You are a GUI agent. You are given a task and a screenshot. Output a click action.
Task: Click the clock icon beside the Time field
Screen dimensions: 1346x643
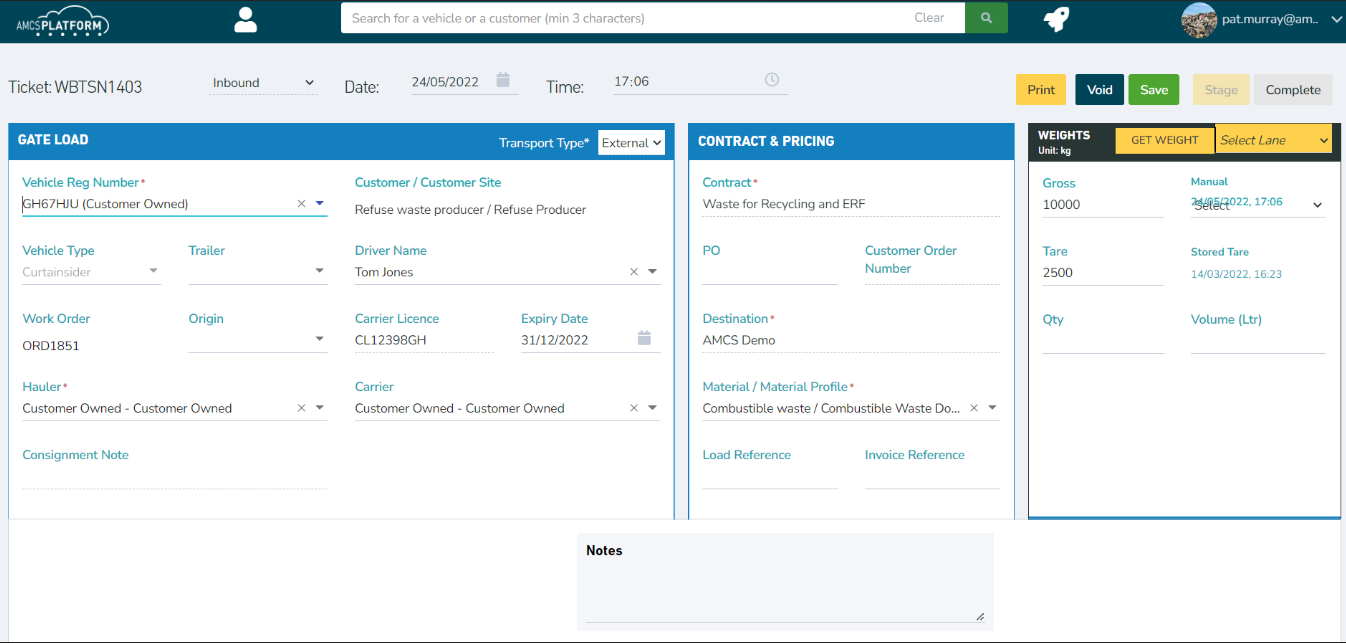[x=771, y=81]
